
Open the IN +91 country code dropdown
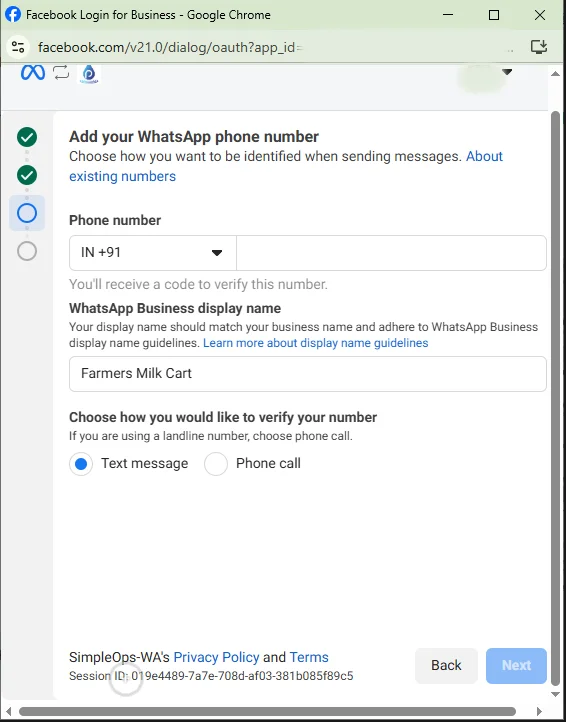(152, 253)
